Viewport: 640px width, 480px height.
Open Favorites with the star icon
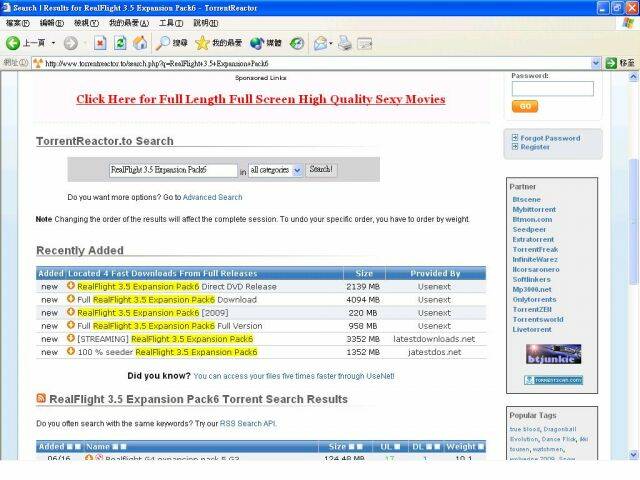tap(202, 43)
